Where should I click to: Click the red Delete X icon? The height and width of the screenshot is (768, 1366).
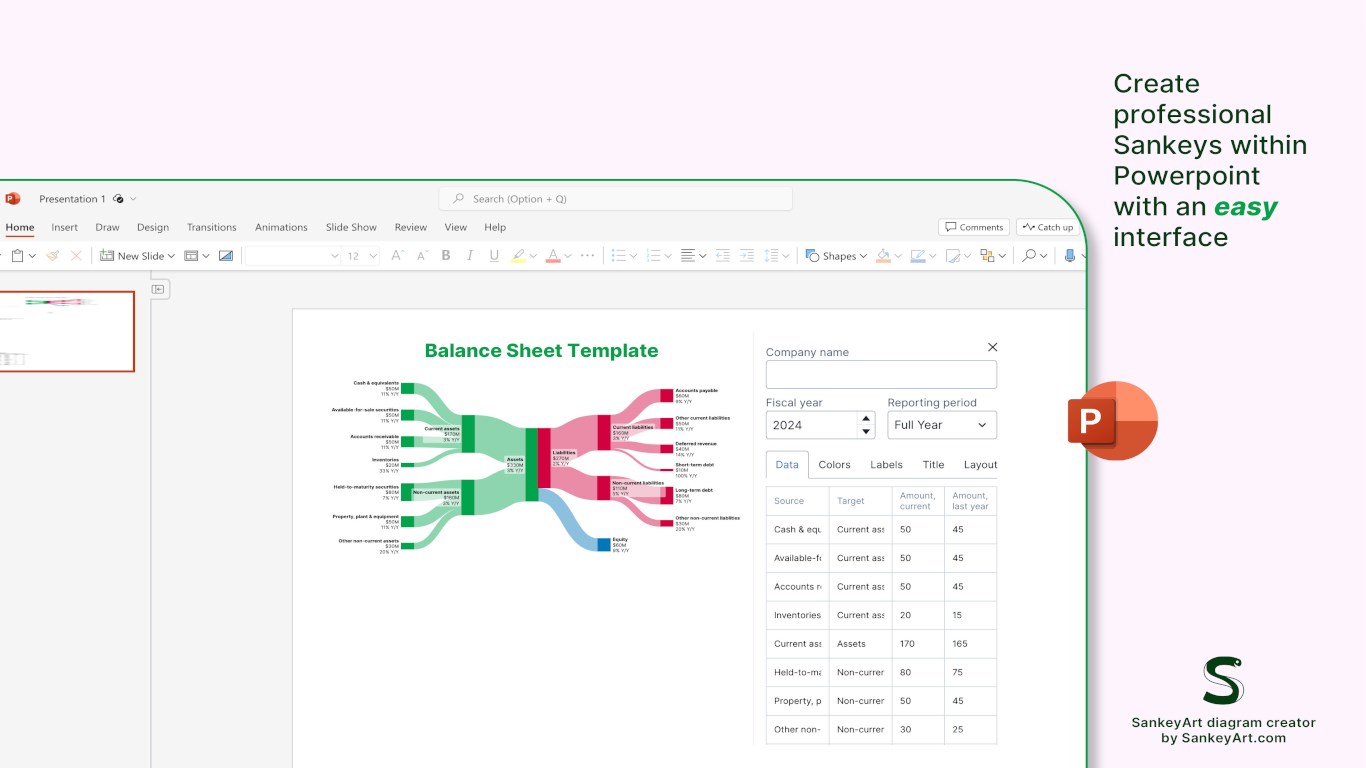[x=76, y=256]
